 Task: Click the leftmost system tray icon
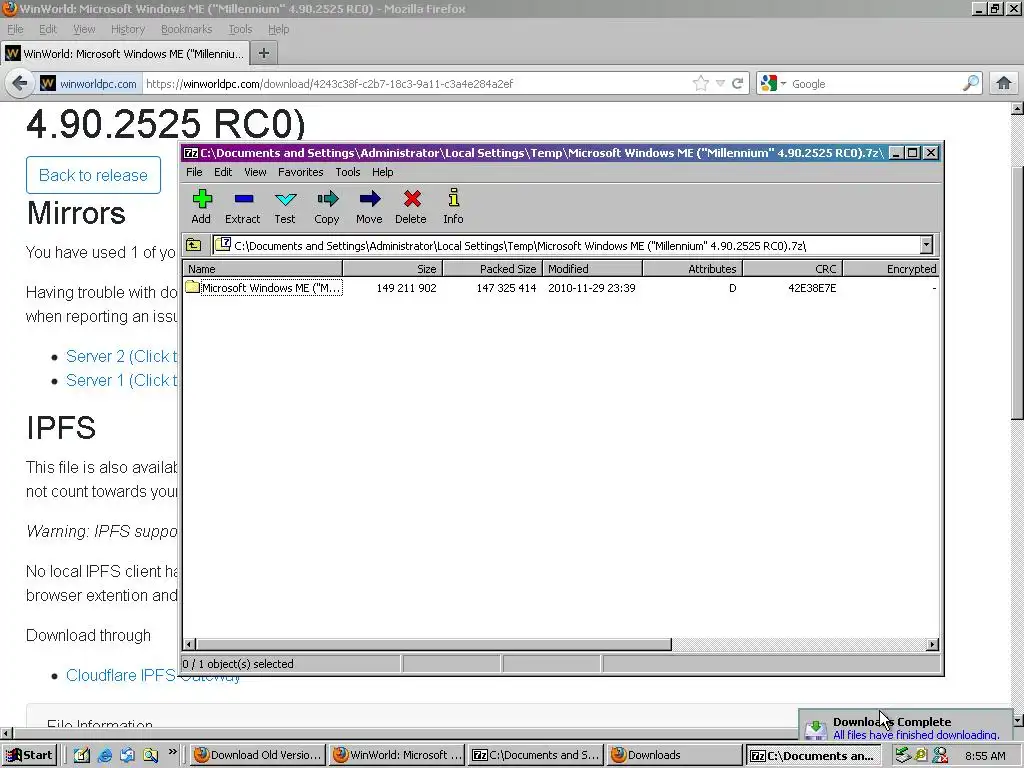903,756
